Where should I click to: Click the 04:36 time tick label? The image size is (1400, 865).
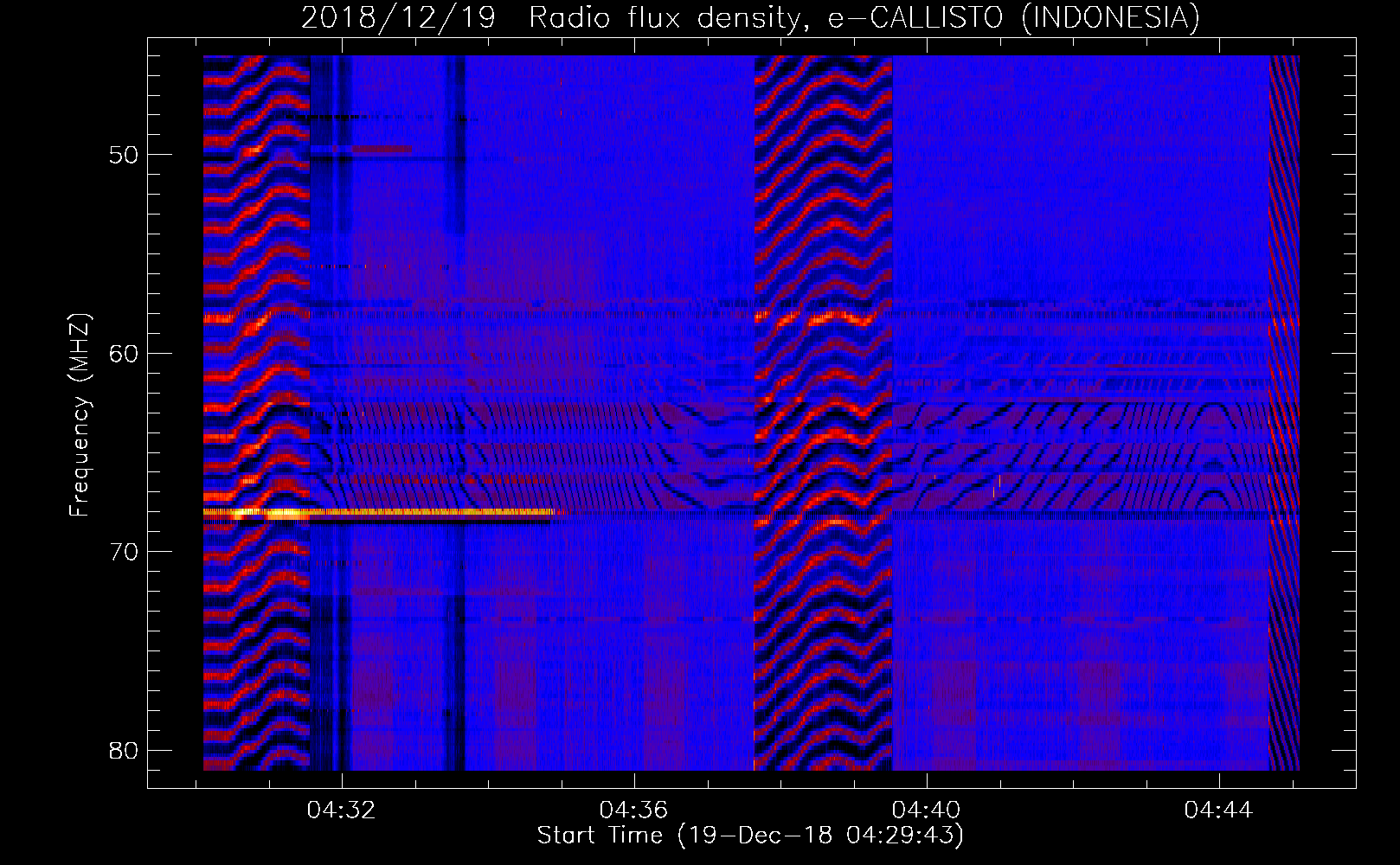[x=634, y=811]
